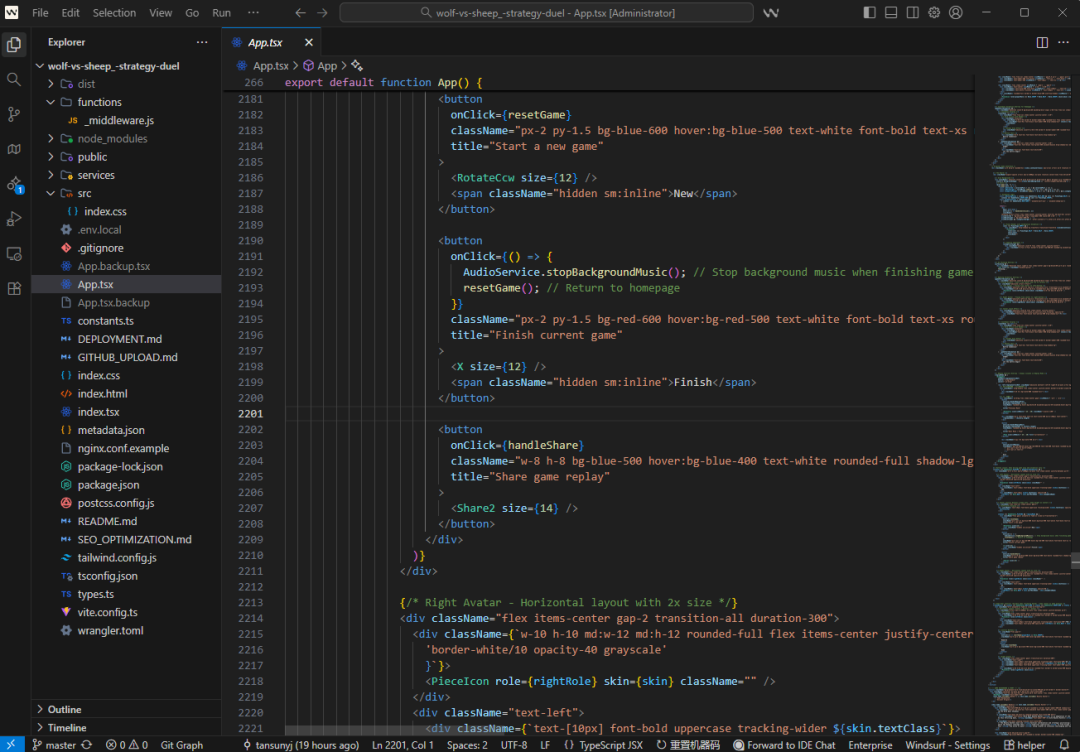Open the Extensions view

14,289
